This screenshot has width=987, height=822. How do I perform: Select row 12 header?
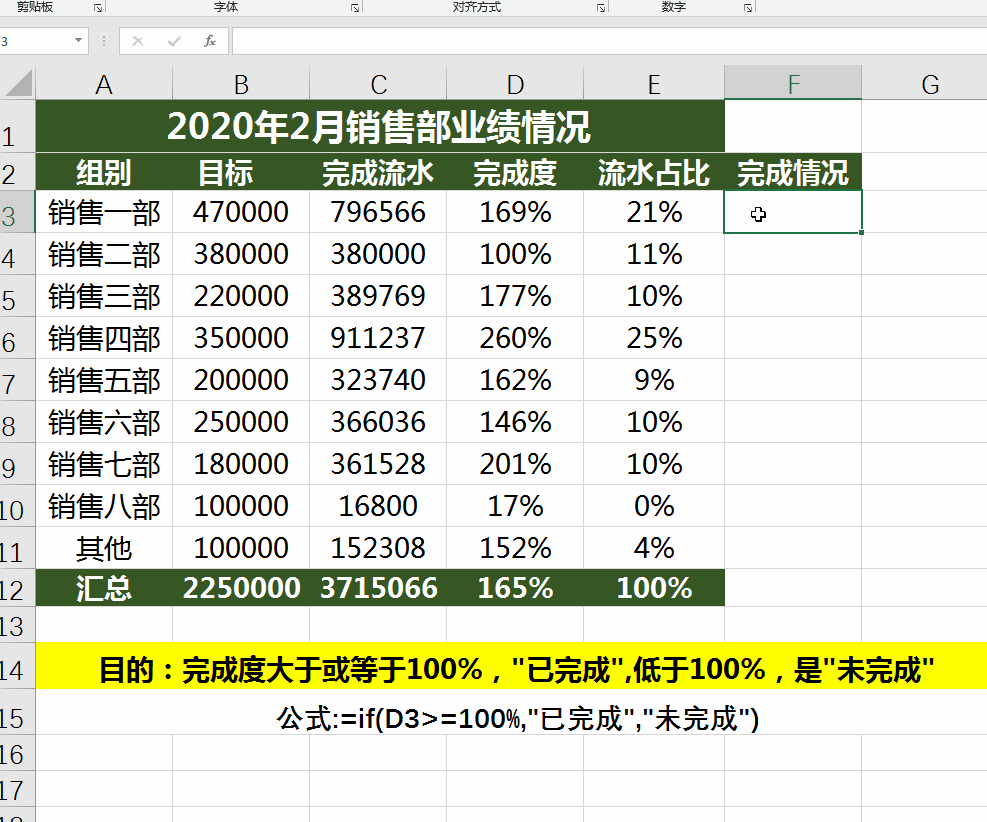click(x=17, y=588)
